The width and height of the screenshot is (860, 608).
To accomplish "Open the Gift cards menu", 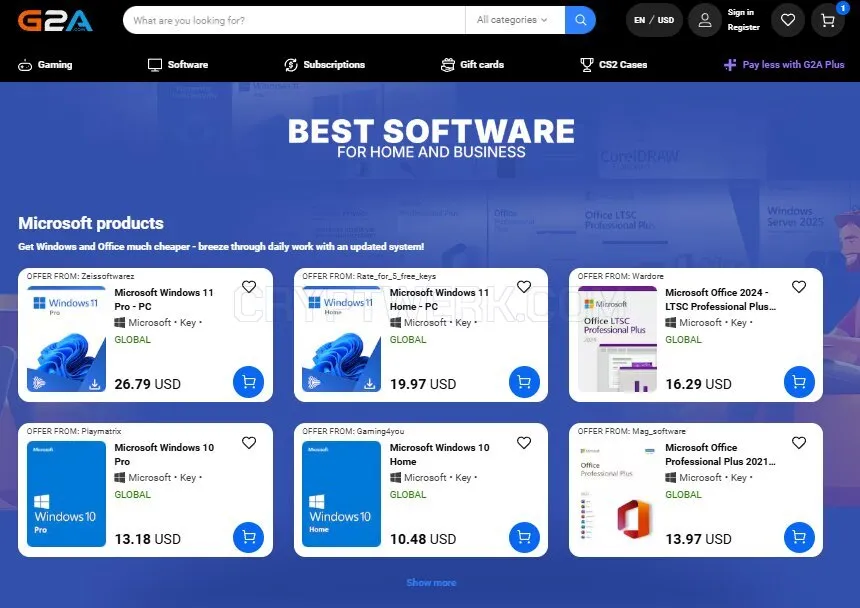I will (472, 65).
